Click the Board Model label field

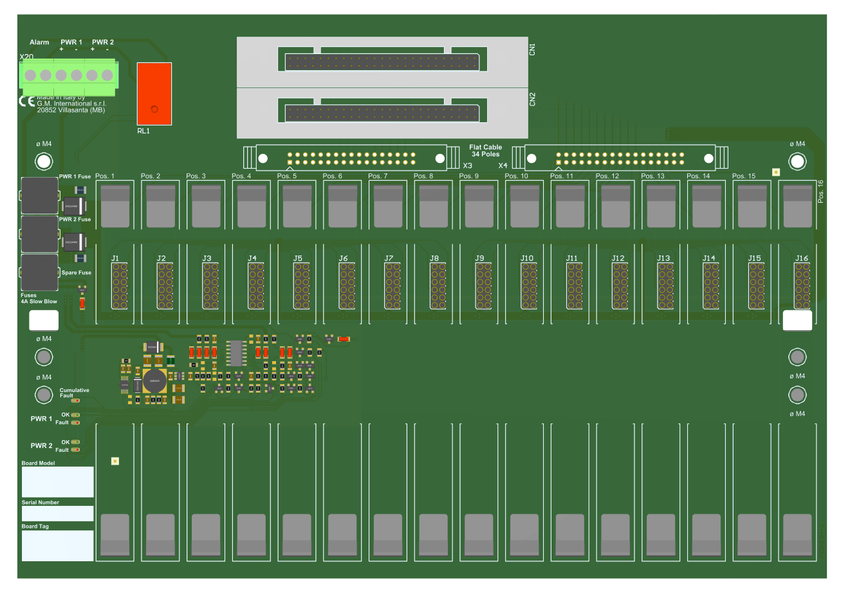click(x=57, y=482)
